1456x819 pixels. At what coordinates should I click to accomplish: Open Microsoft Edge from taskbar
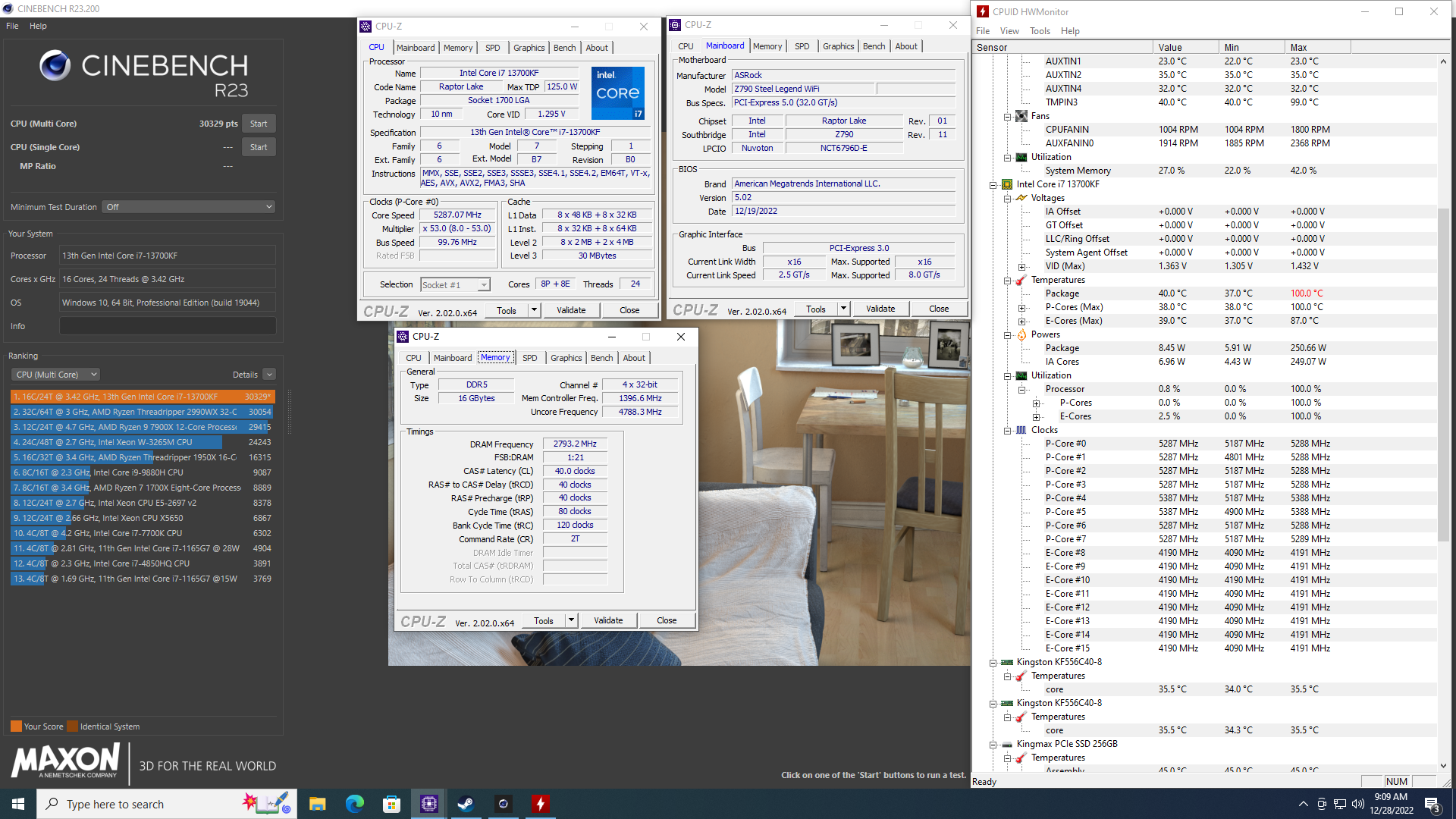(x=354, y=804)
